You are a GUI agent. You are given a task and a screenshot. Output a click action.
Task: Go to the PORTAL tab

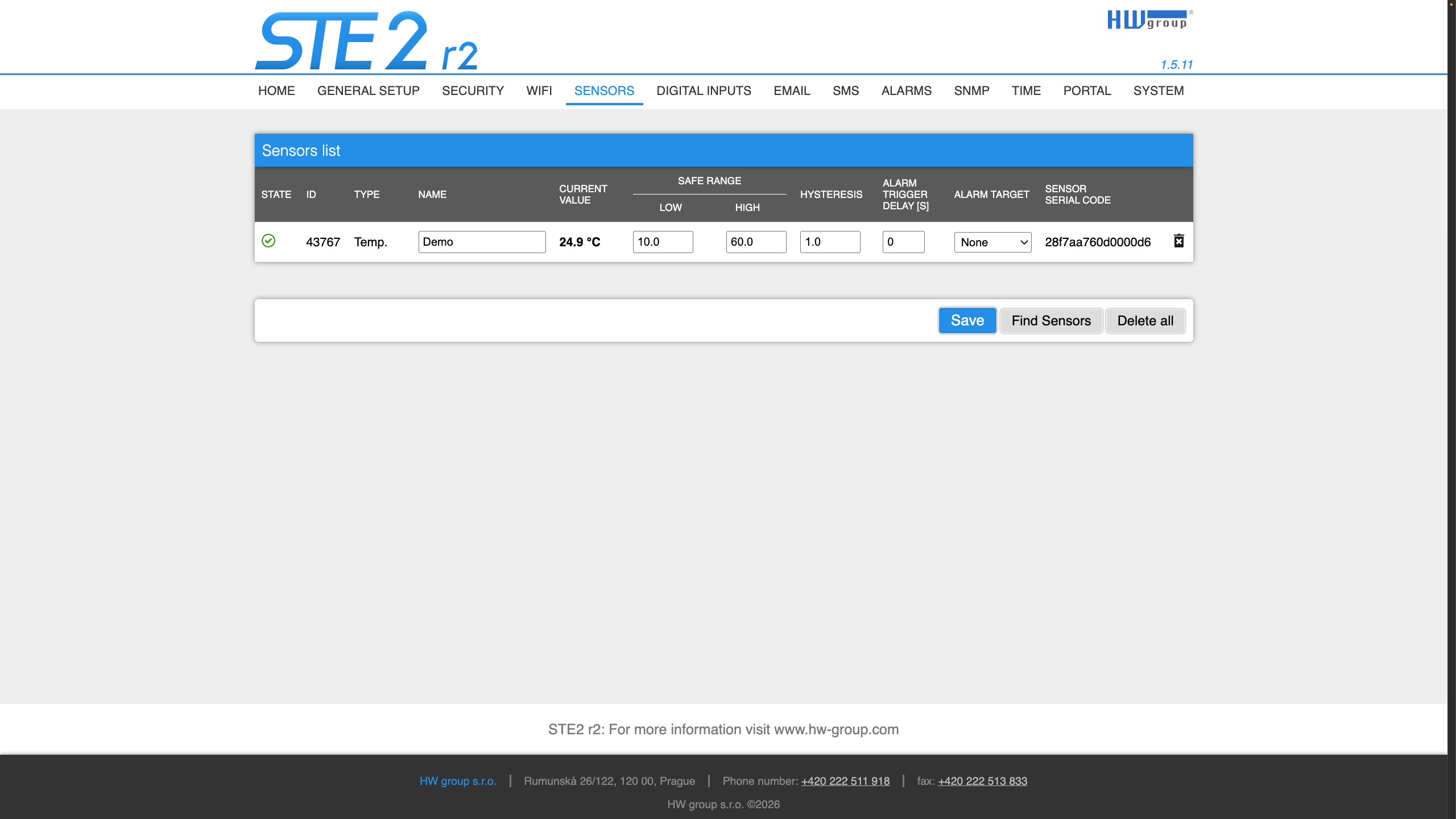click(x=1087, y=91)
